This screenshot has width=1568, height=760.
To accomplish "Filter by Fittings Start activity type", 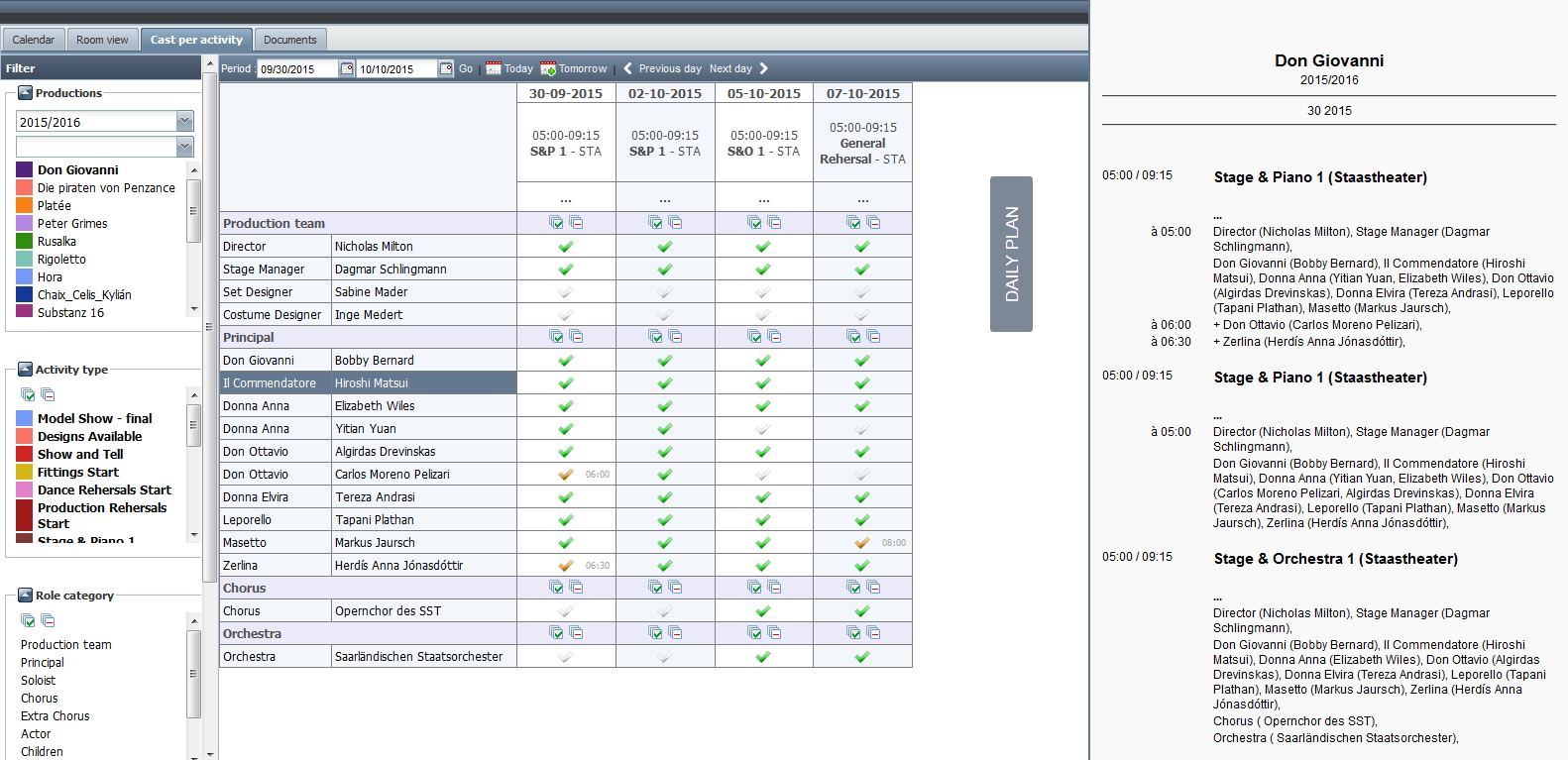I will [x=78, y=473].
